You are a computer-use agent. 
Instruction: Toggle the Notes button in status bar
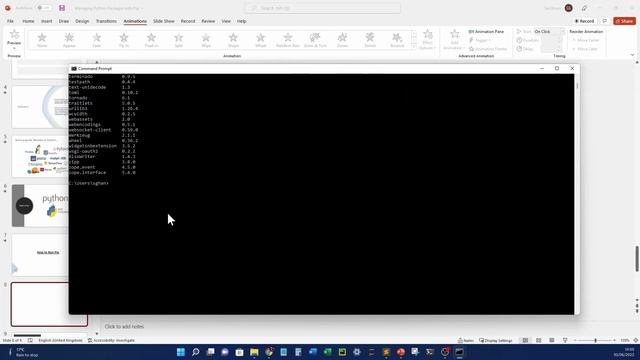tap(466, 340)
